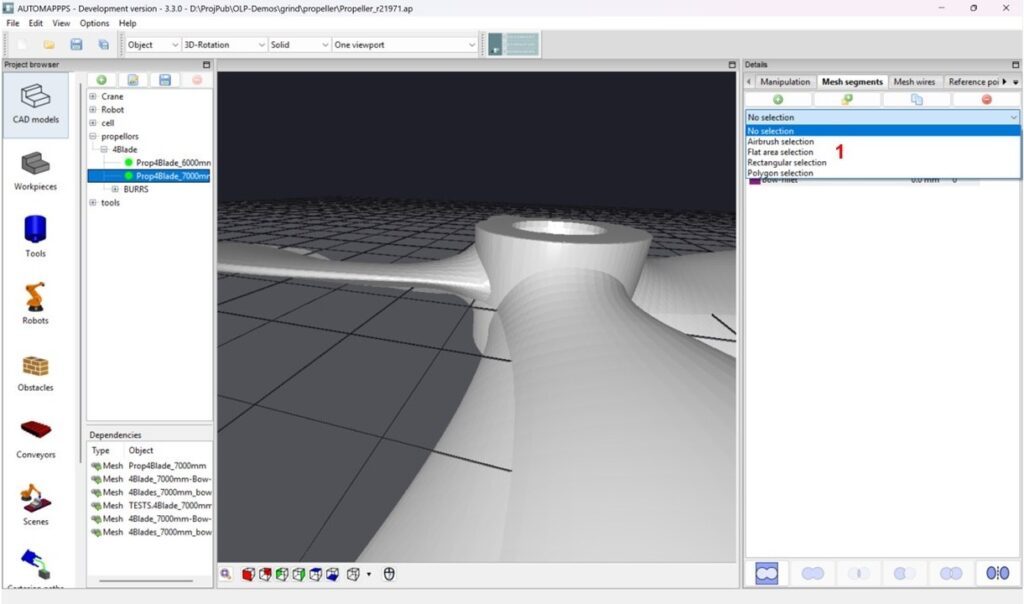Click the mouse icon below the viewport
The height and width of the screenshot is (604, 1024).
(x=389, y=574)
